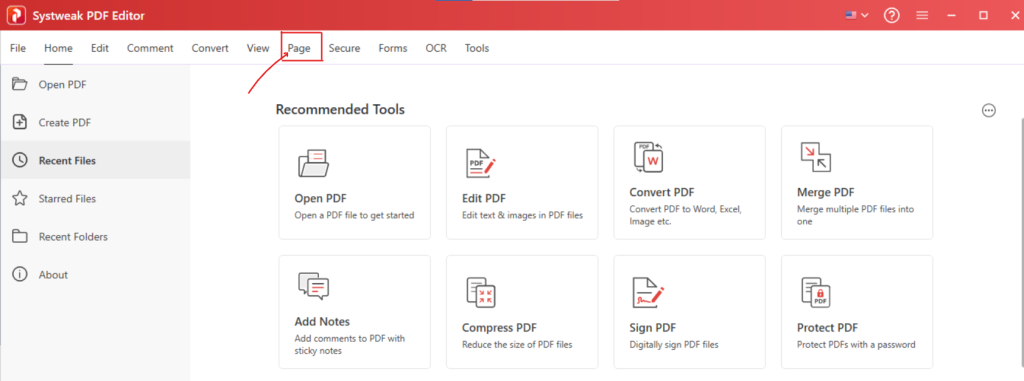Open the language flag dropdown

click(857, 15)
